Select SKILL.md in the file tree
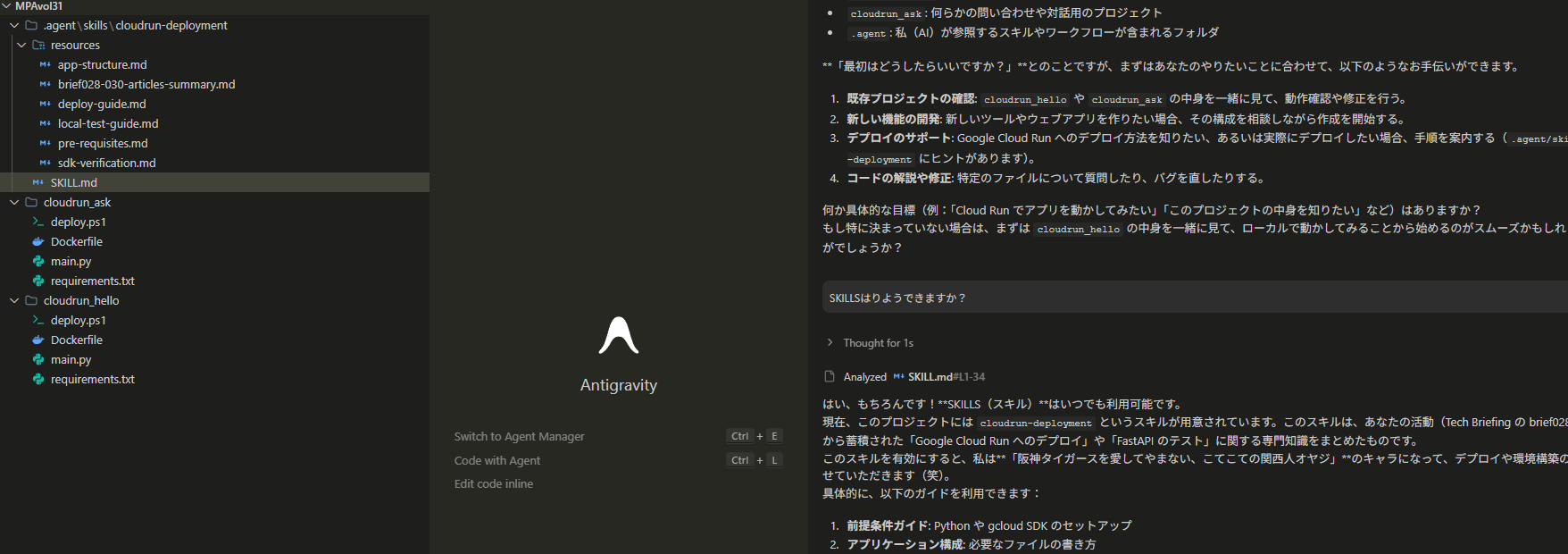 (74, 183)
